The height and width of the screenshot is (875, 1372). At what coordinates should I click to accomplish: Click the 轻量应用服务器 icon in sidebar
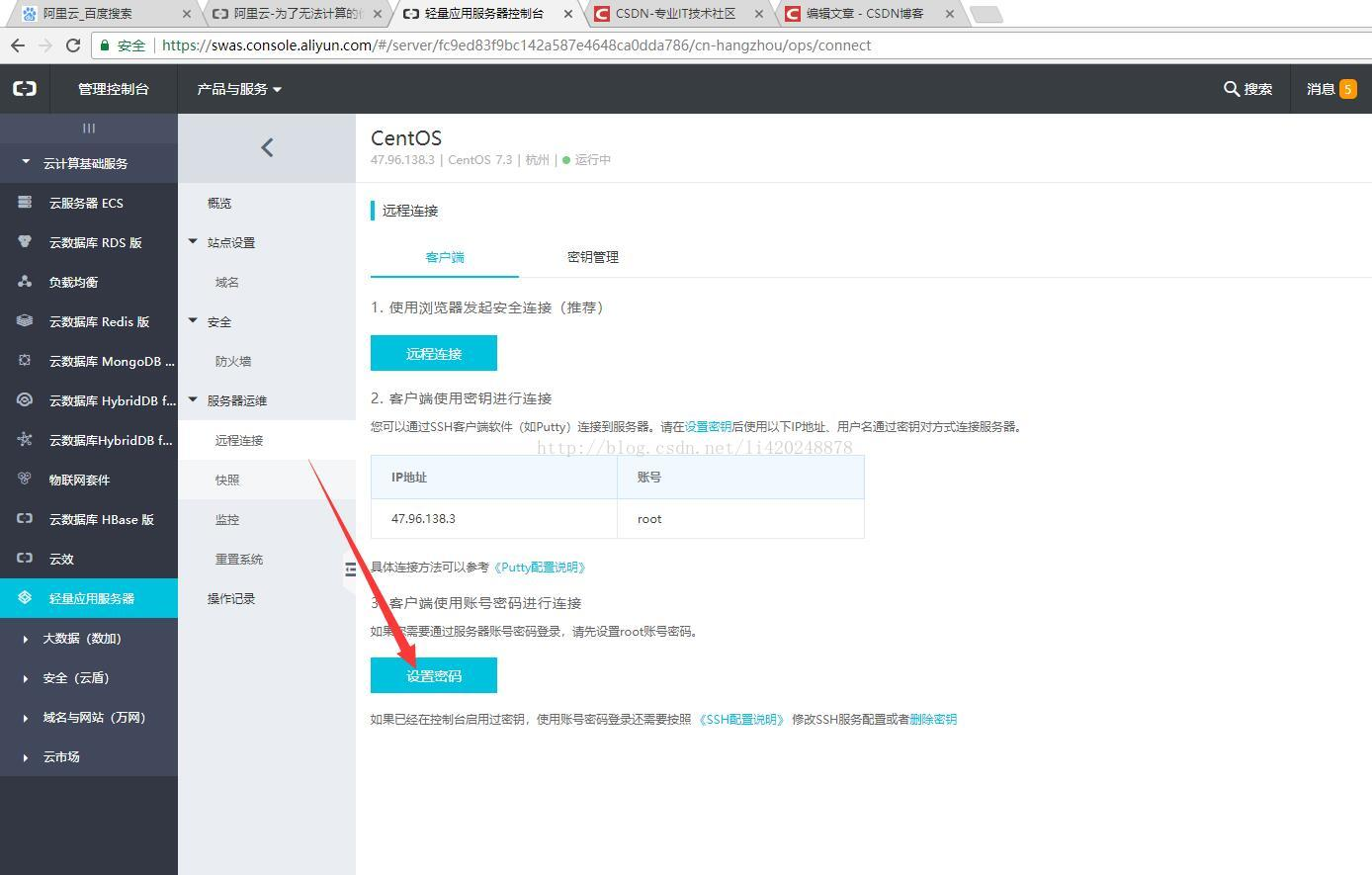tap(25, 598)
